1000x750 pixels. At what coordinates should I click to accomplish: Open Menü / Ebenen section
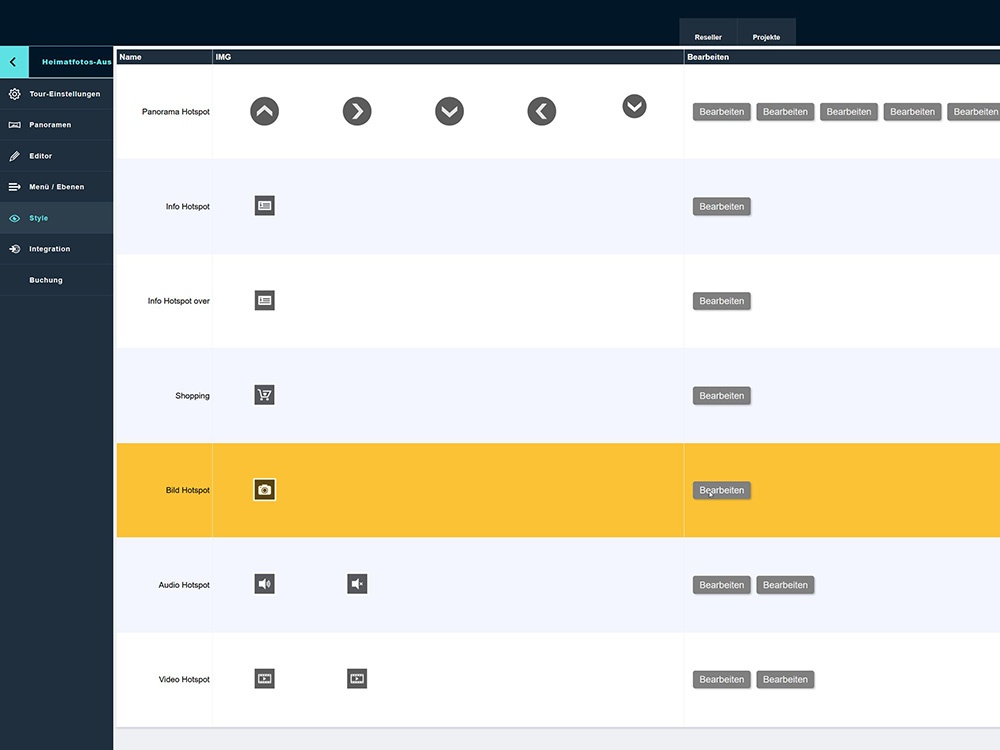(56, 187)
